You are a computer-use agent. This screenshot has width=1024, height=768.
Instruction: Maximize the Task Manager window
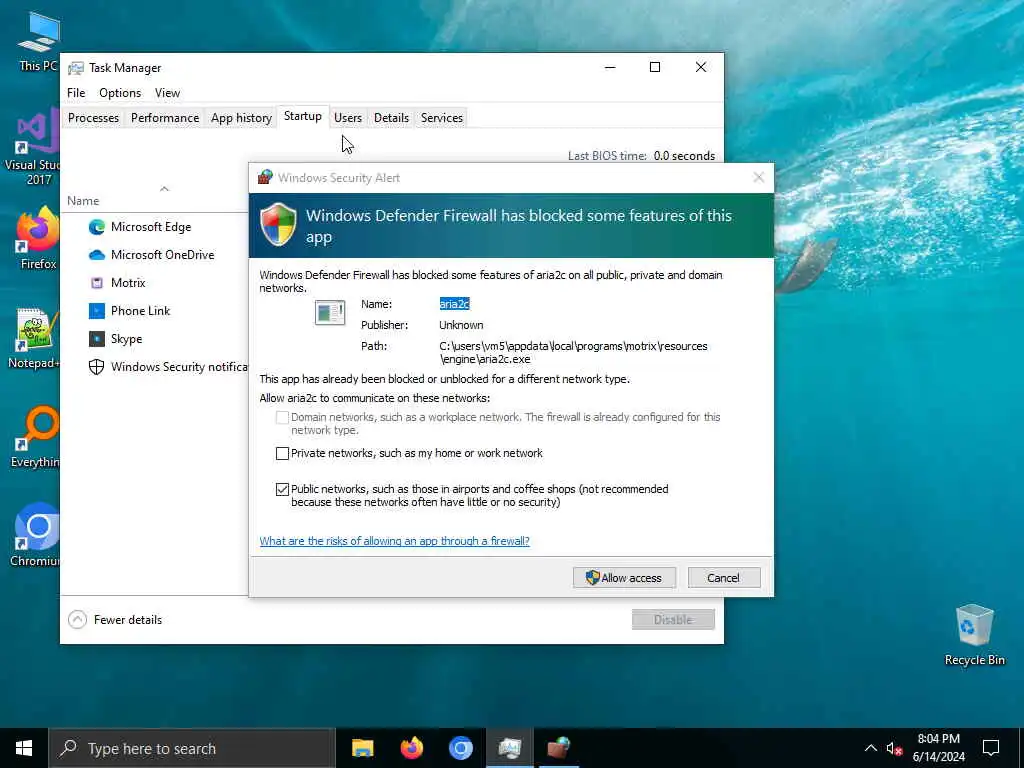click(x=655, y=67)
